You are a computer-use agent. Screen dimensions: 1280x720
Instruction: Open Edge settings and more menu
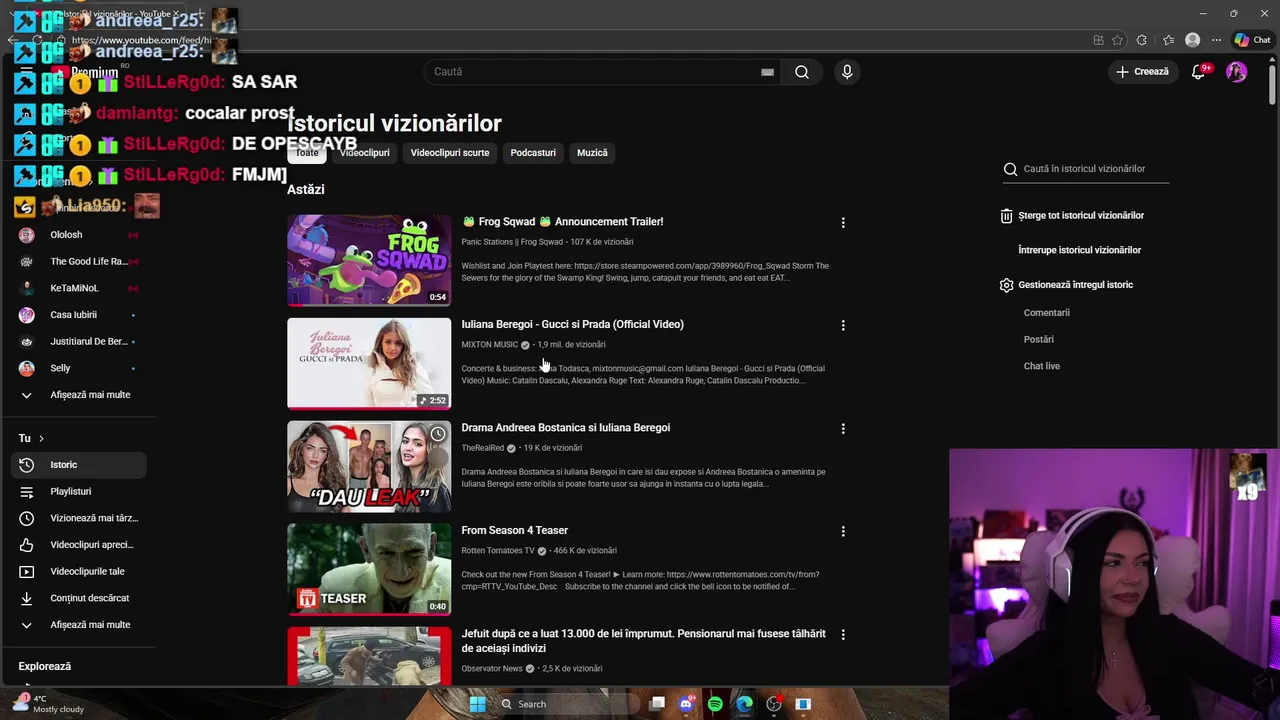[x=1216, y=40]
